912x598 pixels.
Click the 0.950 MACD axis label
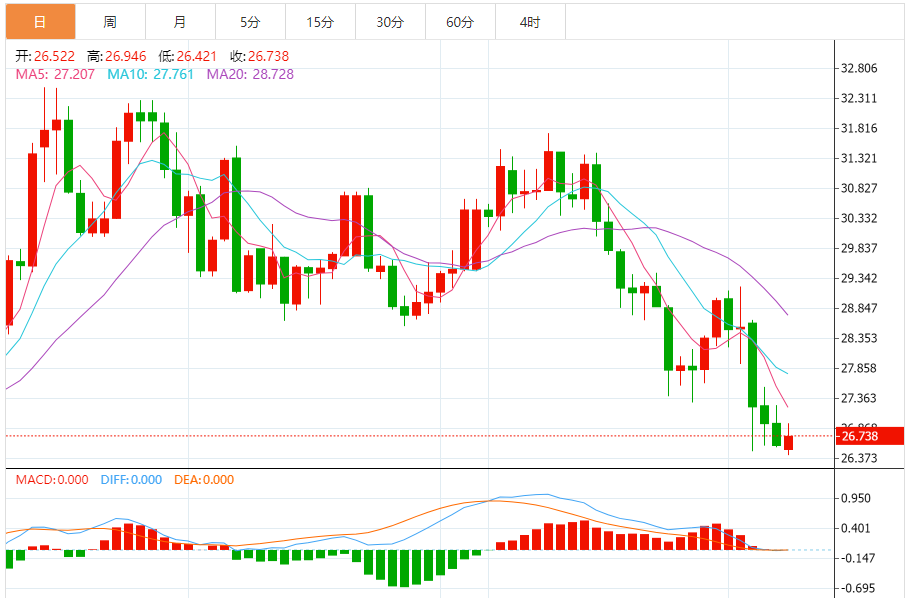click(856, 499)
